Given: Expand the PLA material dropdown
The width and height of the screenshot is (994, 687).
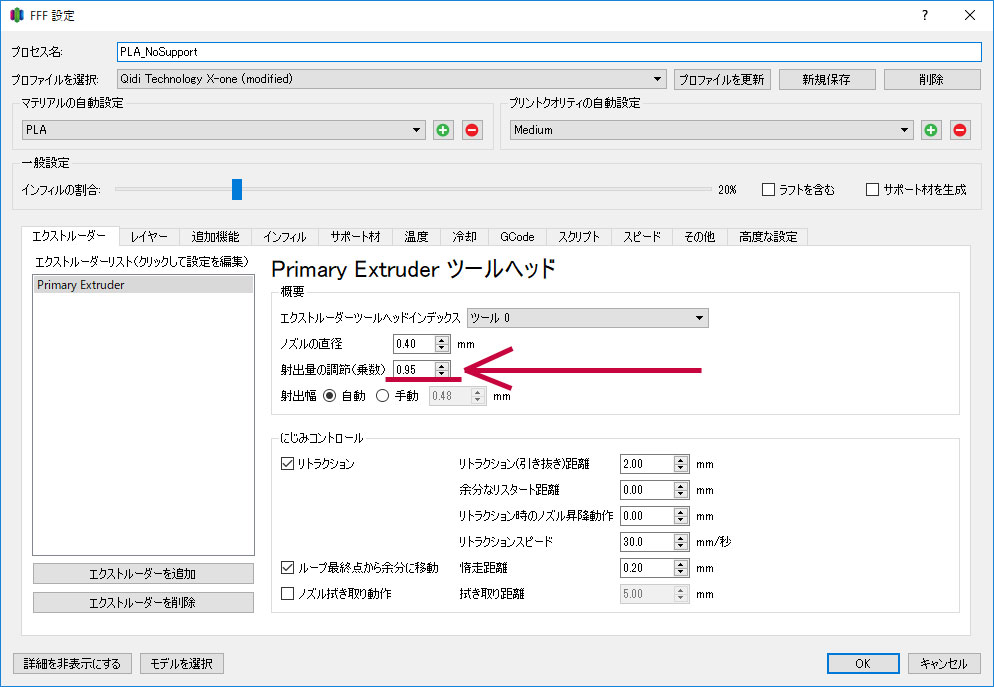Looking at the screenshot, I should pos(224,130).
